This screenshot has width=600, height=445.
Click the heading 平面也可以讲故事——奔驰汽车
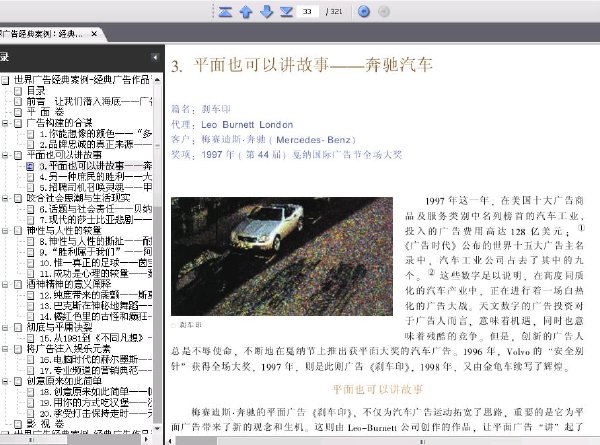point(302,65)
